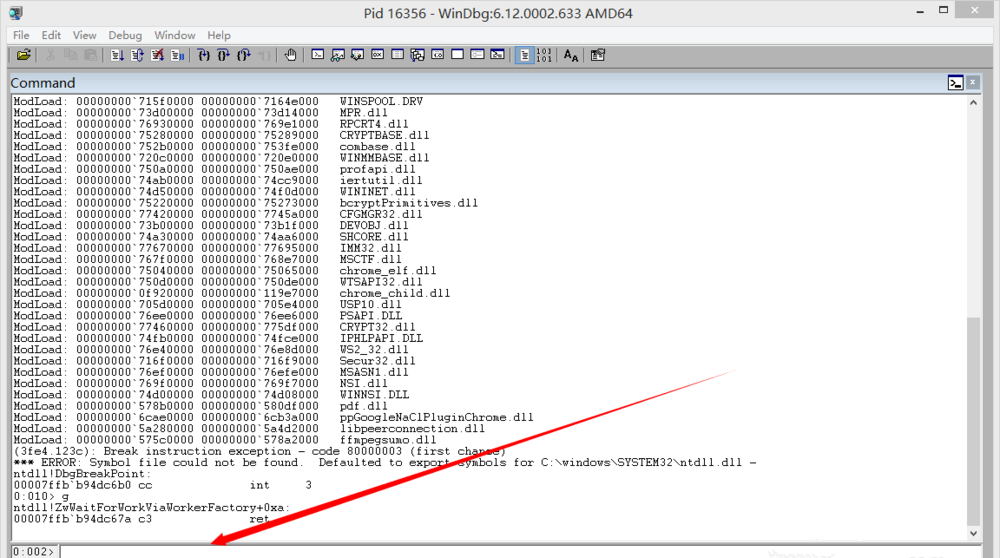The height and width of the screenshot is (558, 1000).
Task: Click the Break toolbar icon
Action: point(177,55)
